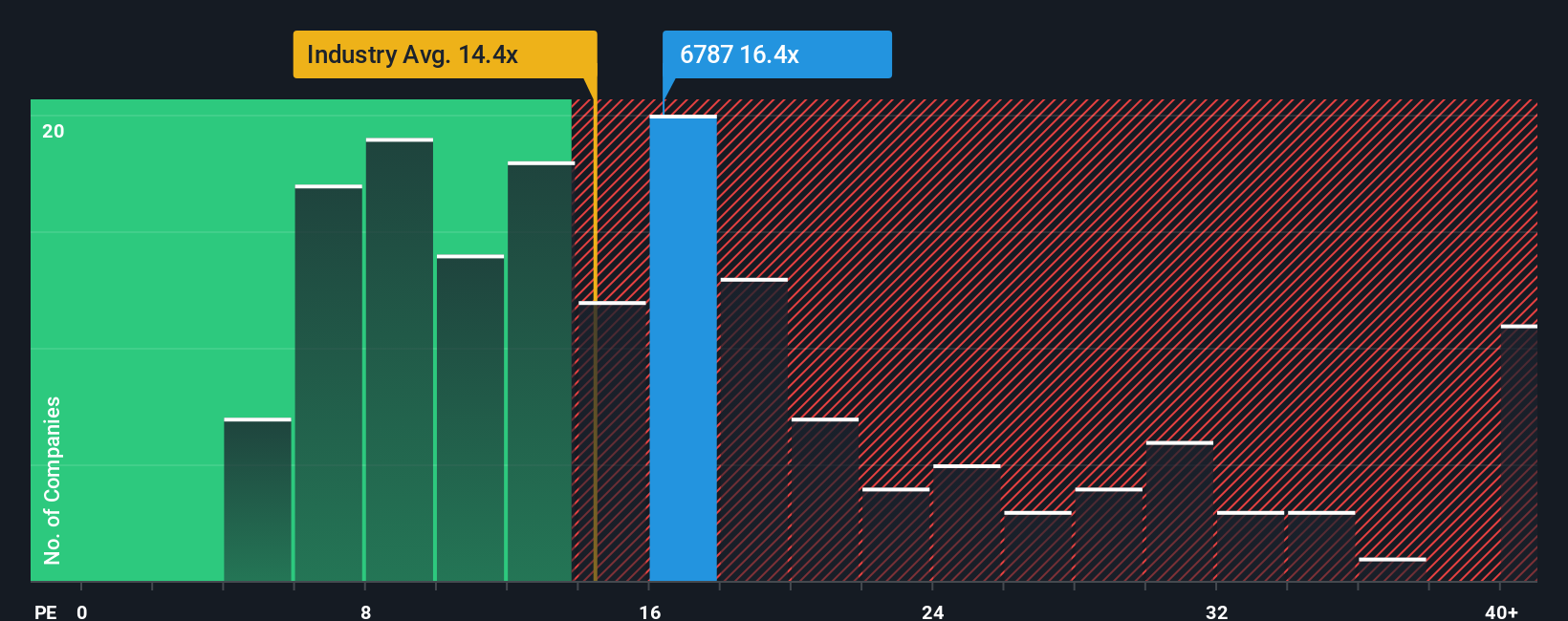This screenshot has height=621, width=1568.
Task: Click the '16' x-axis tick label
Action: pos(650,611)
